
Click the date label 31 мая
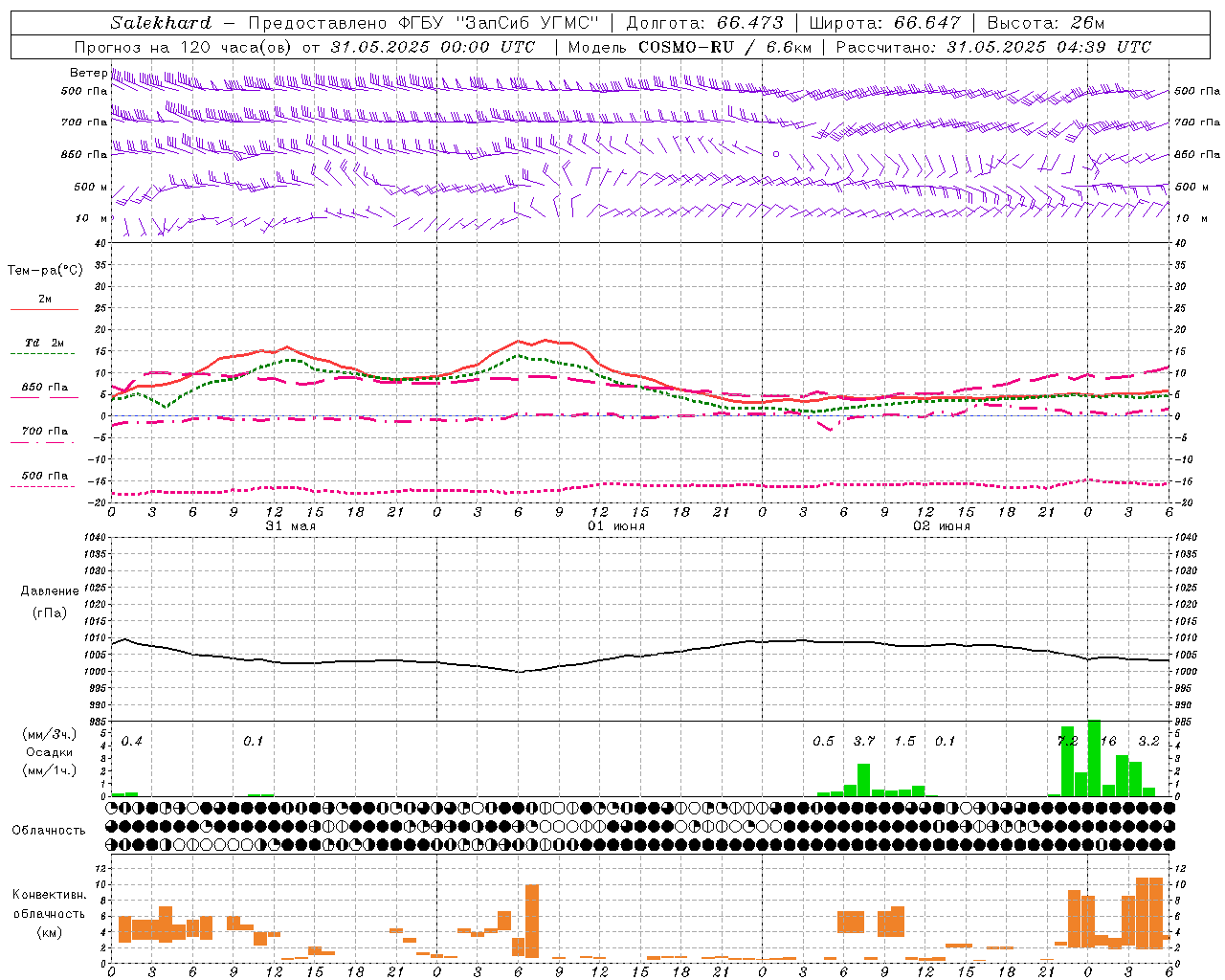(290, 526)
